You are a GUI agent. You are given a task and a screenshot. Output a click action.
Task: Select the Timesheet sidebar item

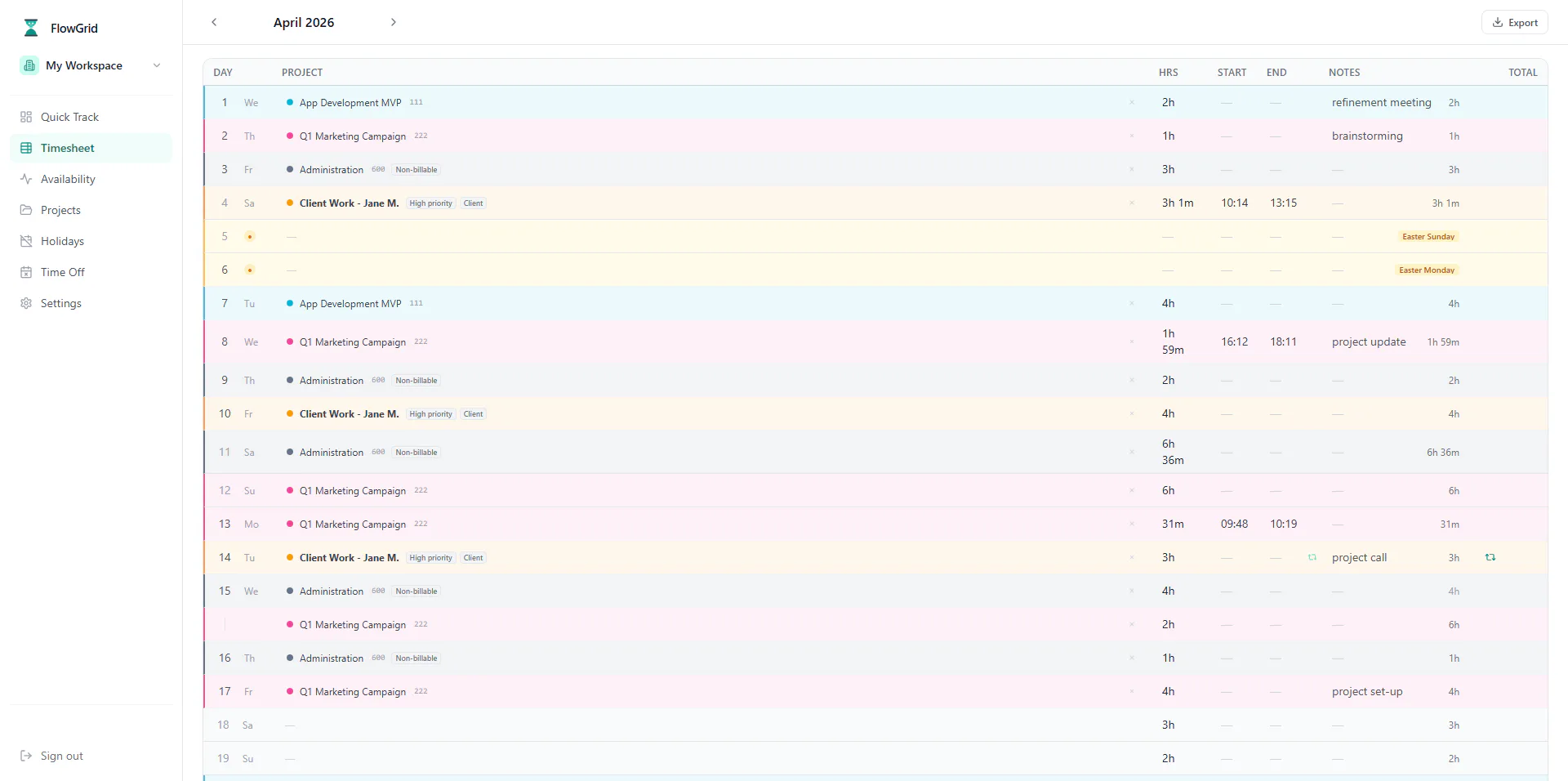click(91, 148)
